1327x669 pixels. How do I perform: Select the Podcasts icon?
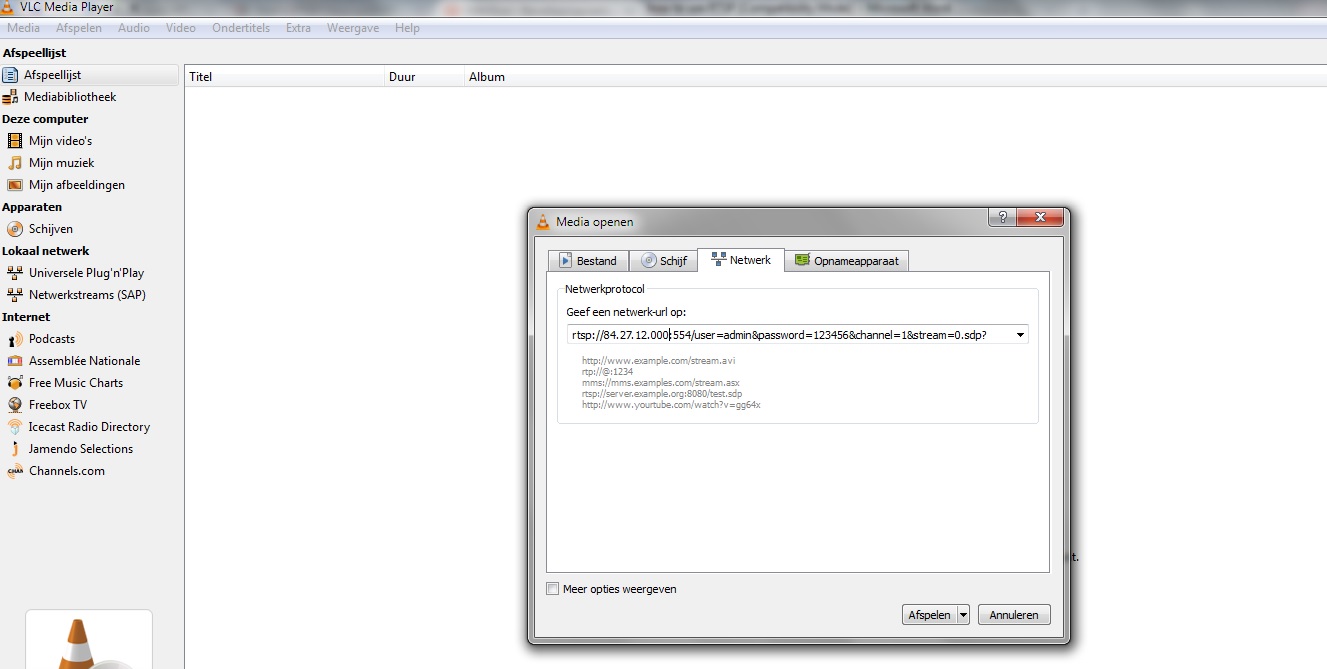click(x=15, y=339)
